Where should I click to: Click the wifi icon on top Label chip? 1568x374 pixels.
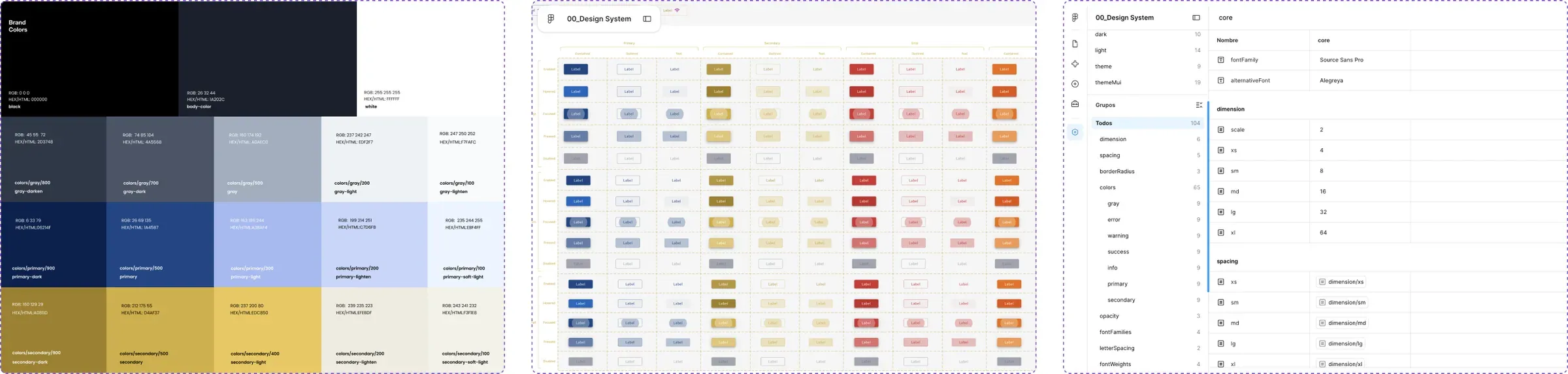(677, 10)
